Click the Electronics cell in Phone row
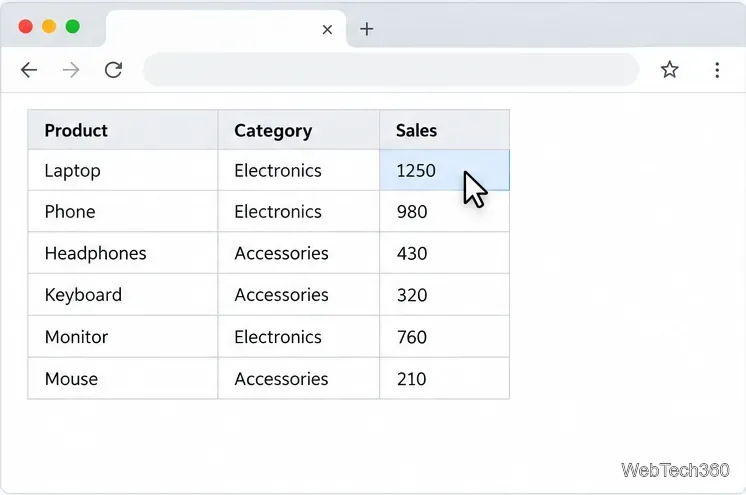The height and width of the screenshot is (495, 746). 299,211
